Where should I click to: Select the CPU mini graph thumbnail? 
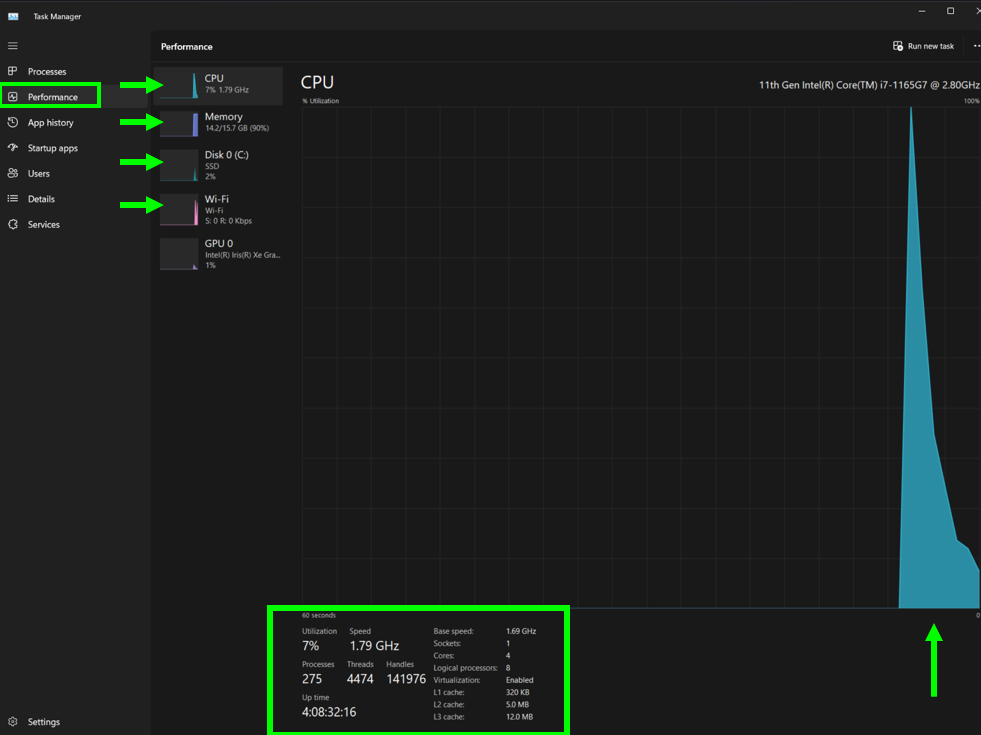click(180, 85)
